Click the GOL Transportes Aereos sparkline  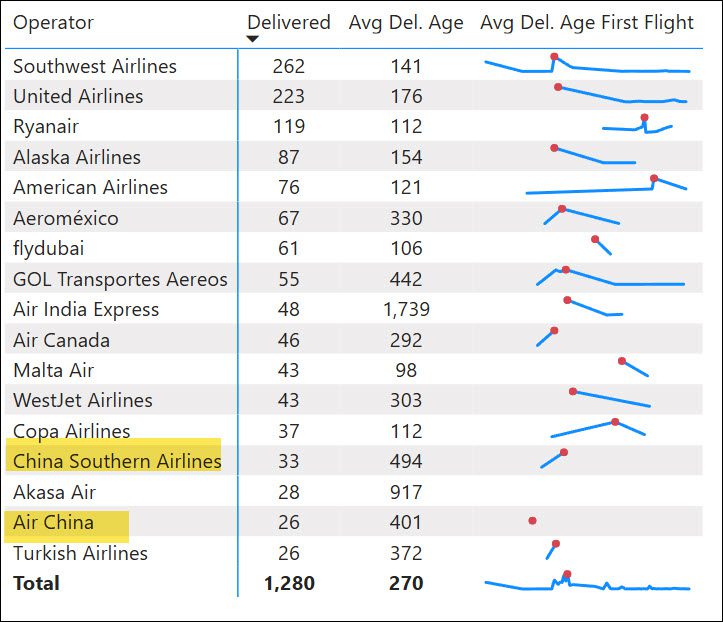coord(610,278)
